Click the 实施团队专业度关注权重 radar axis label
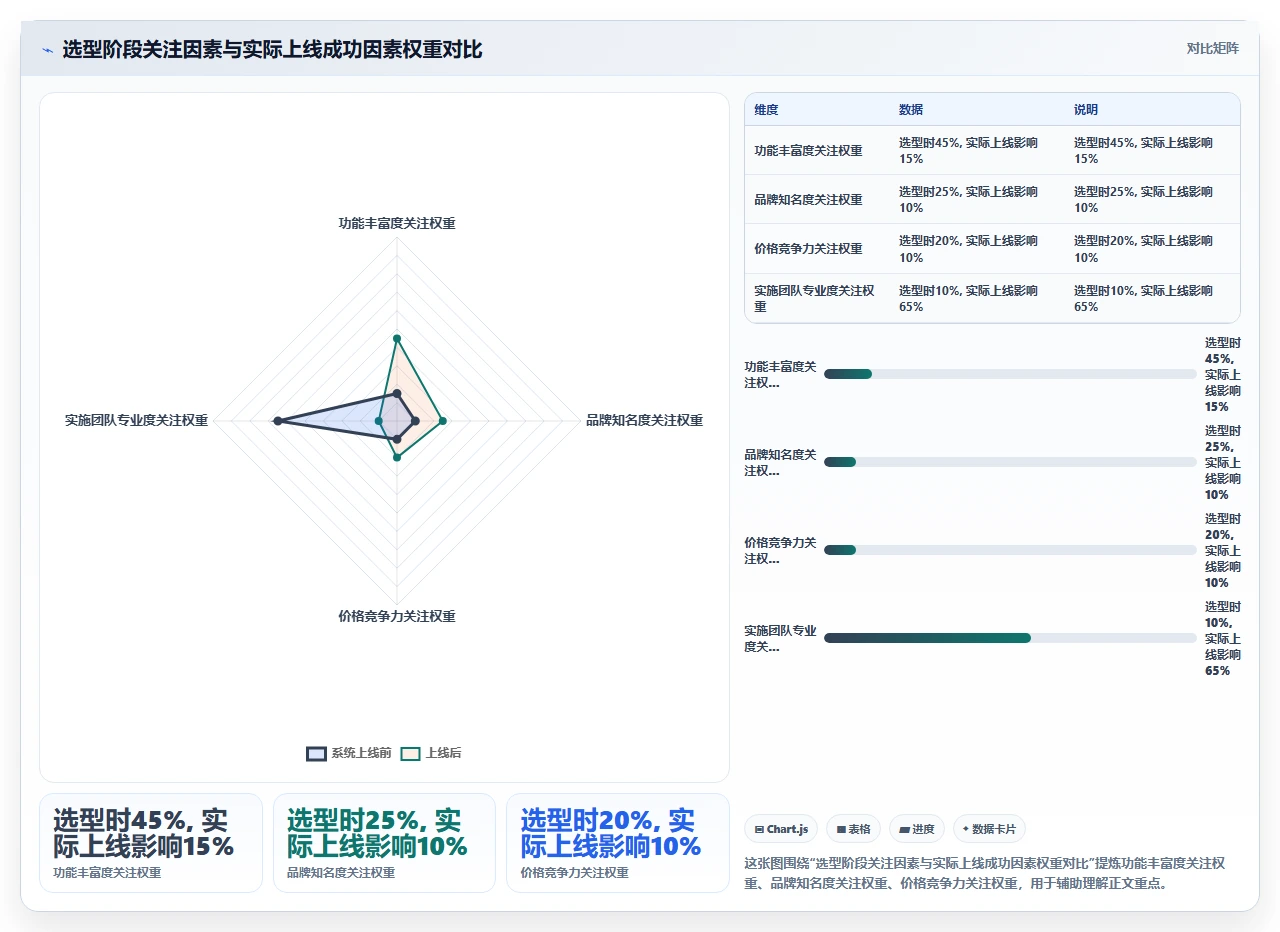 [x=137, y=421]
